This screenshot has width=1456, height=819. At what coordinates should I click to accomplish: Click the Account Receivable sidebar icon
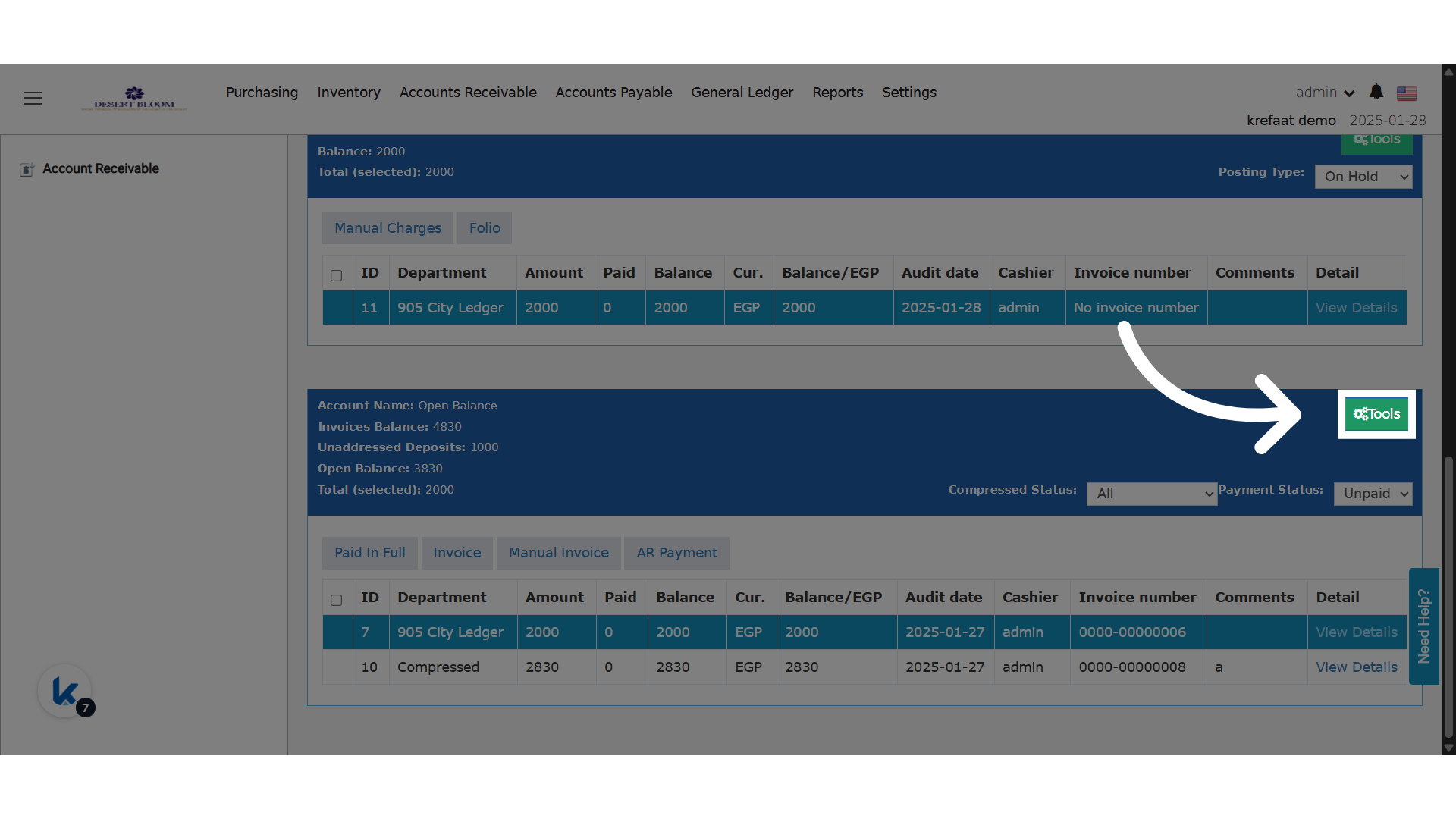(27, 169)
